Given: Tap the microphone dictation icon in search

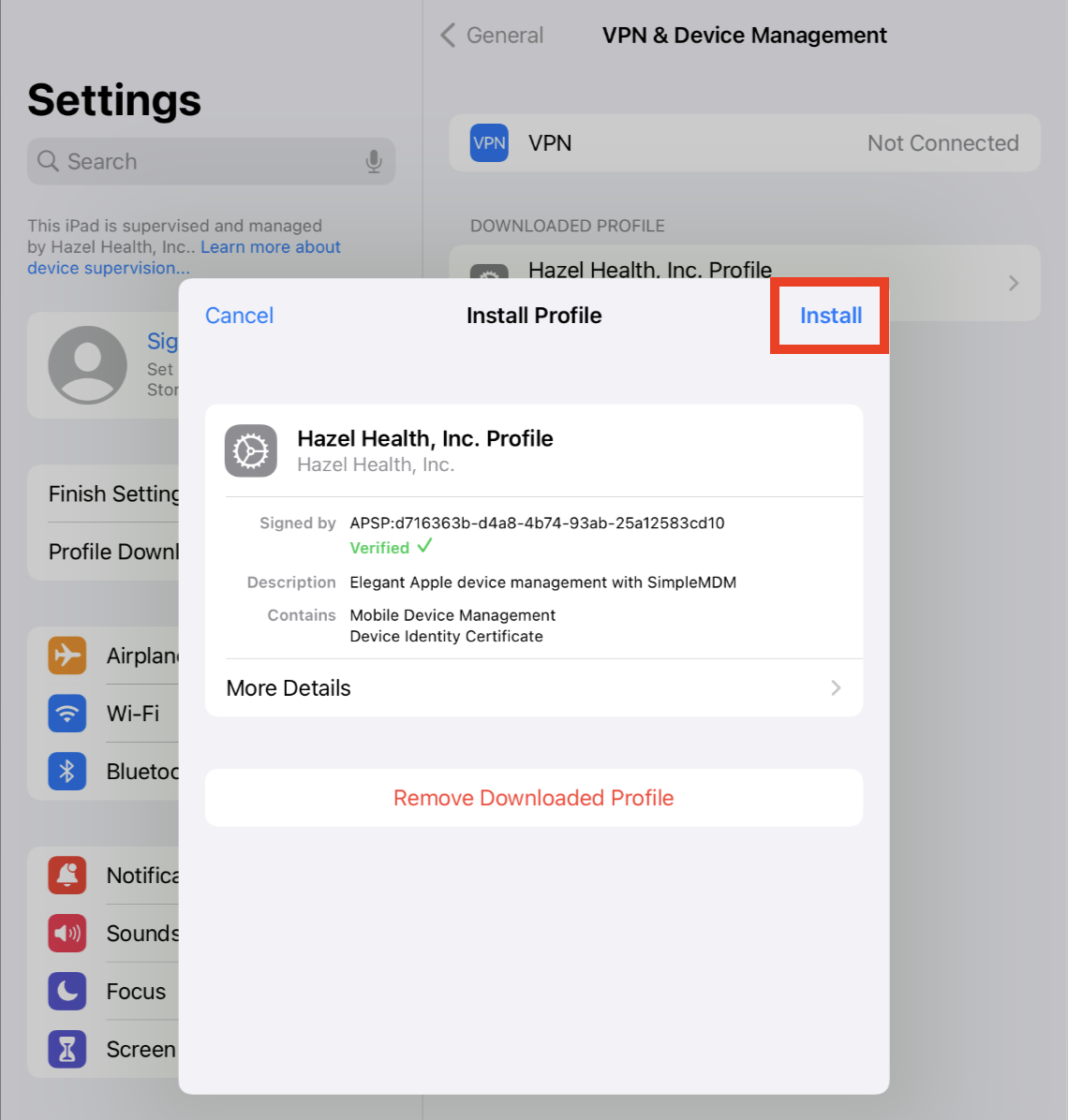Looking at the screenshot, I should pyautogui.click(x=374, y=161).
